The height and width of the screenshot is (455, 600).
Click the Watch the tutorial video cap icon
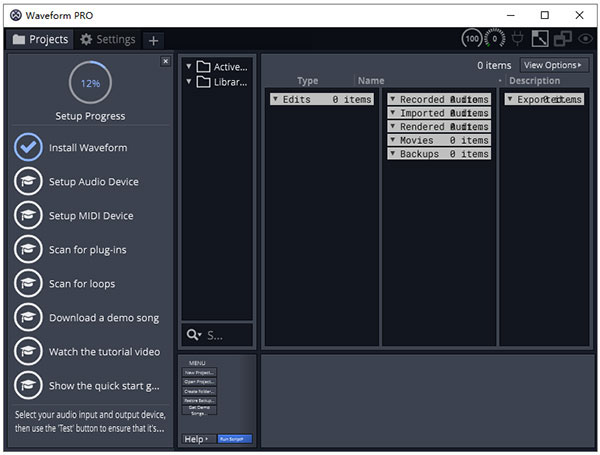pos(28,352)
